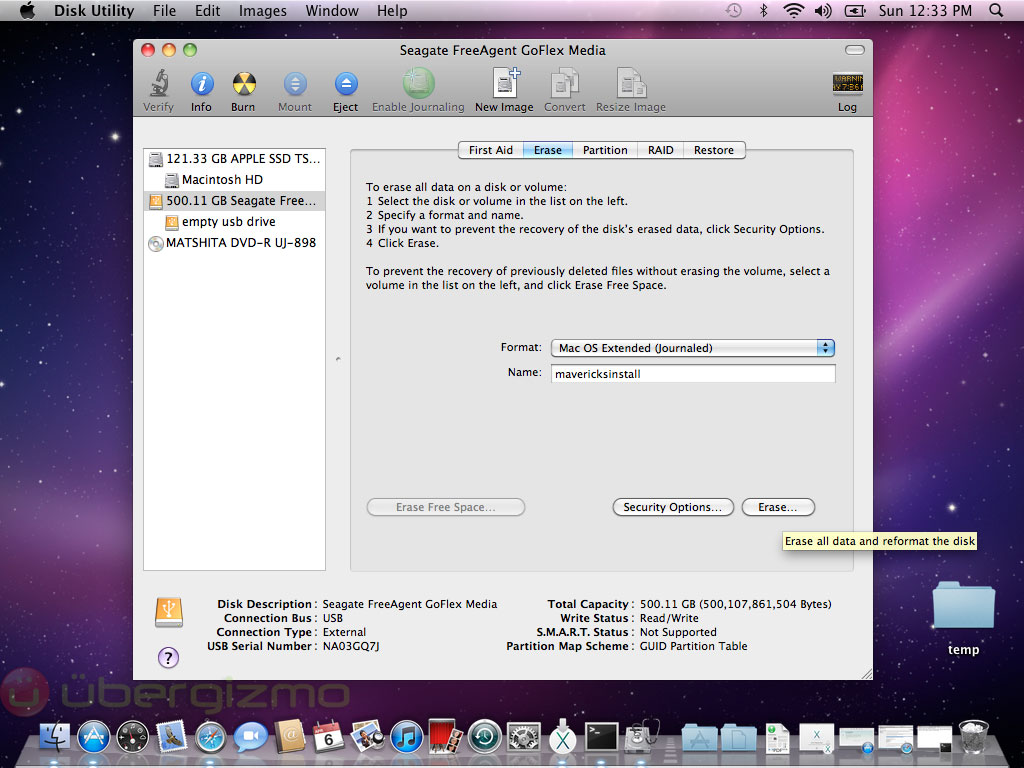The height and width of the screenshot is (768, 1024).
Task: Open iCal from the dock
Action: pos(328,737)
